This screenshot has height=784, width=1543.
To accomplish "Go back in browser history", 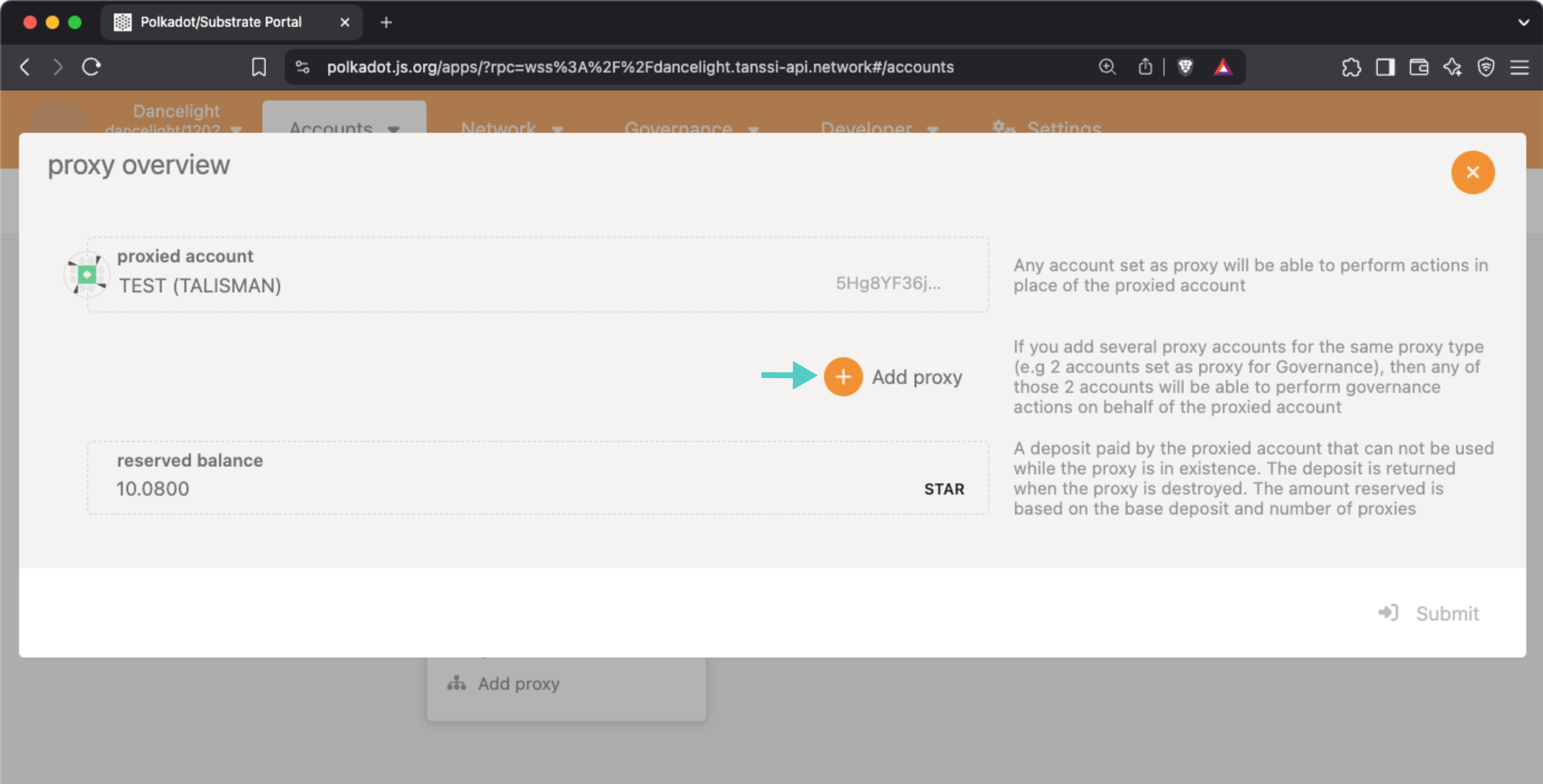I will [25, 67].
